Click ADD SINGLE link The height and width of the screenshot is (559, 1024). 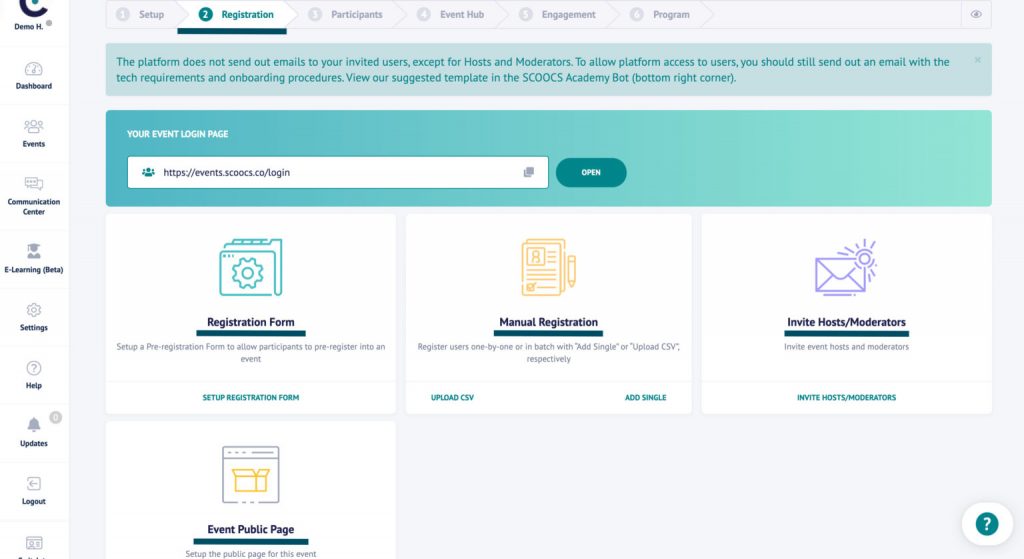click(x=645, y=397)
